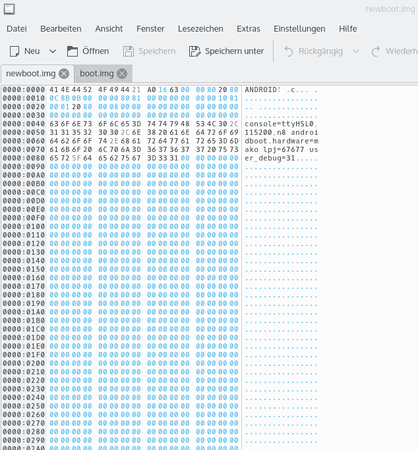Click the Rückgängig undo arrow icon
The height and width of the screenshot is (450, 418).
(289, 51)
